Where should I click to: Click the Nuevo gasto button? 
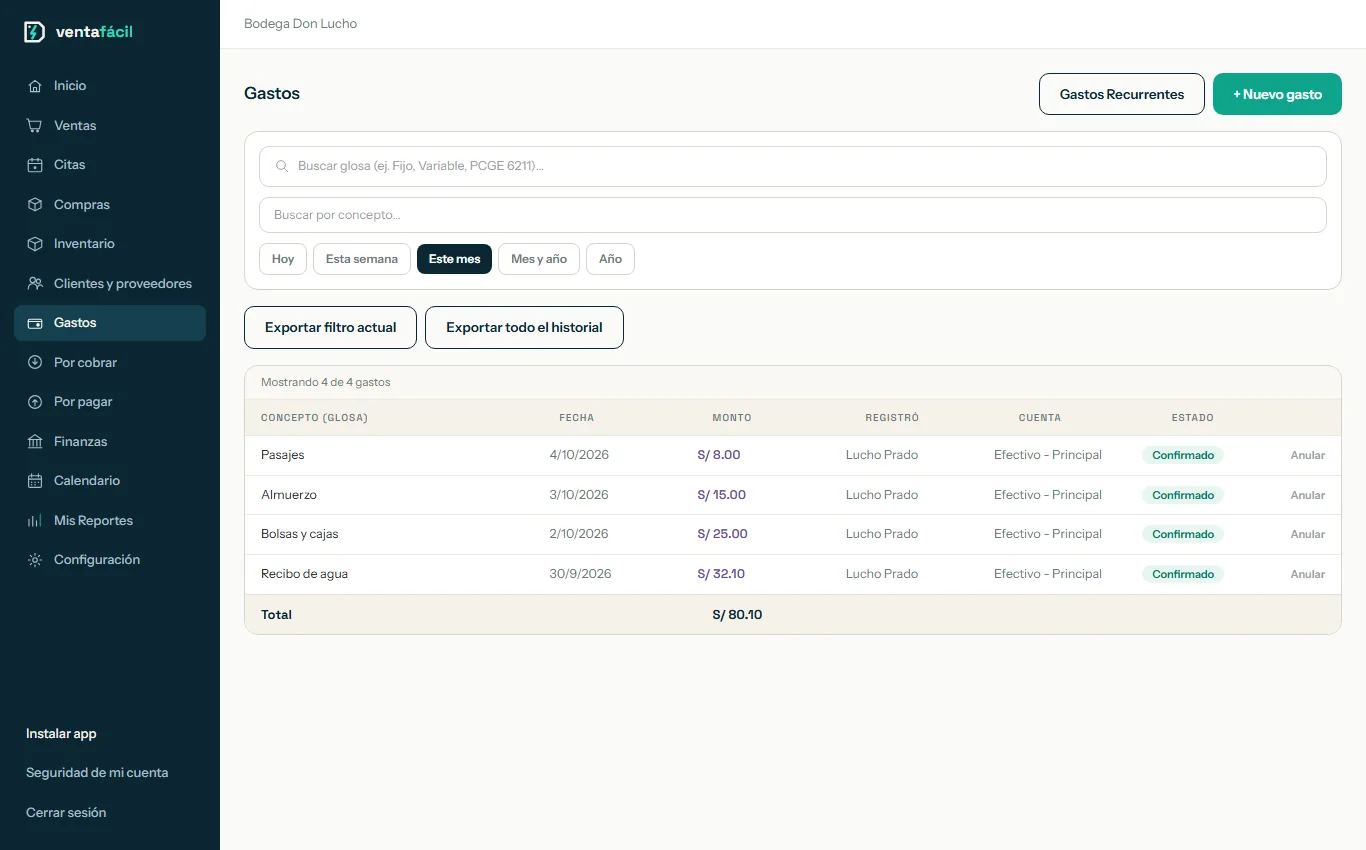[1277, 94]
